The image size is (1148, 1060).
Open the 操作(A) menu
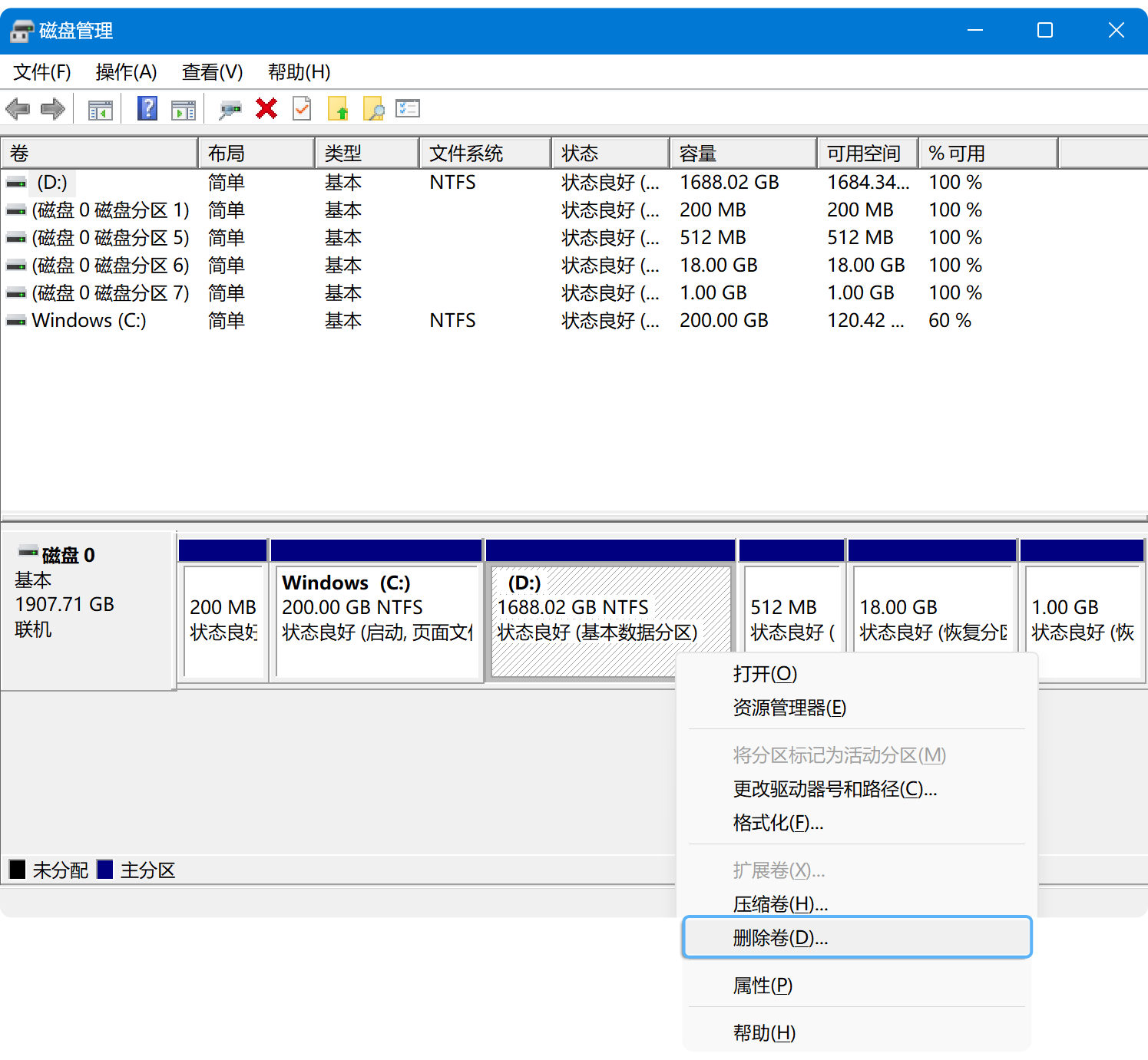click(x=126, y=72)
